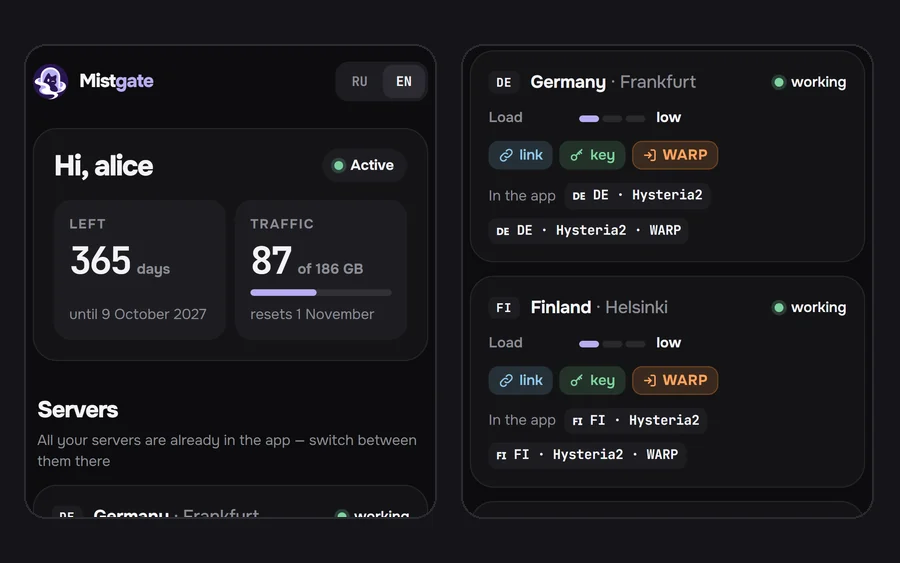The image size is (900, 563).
Task: Click the chain link icon in Finland card
Action: point(506,380)
